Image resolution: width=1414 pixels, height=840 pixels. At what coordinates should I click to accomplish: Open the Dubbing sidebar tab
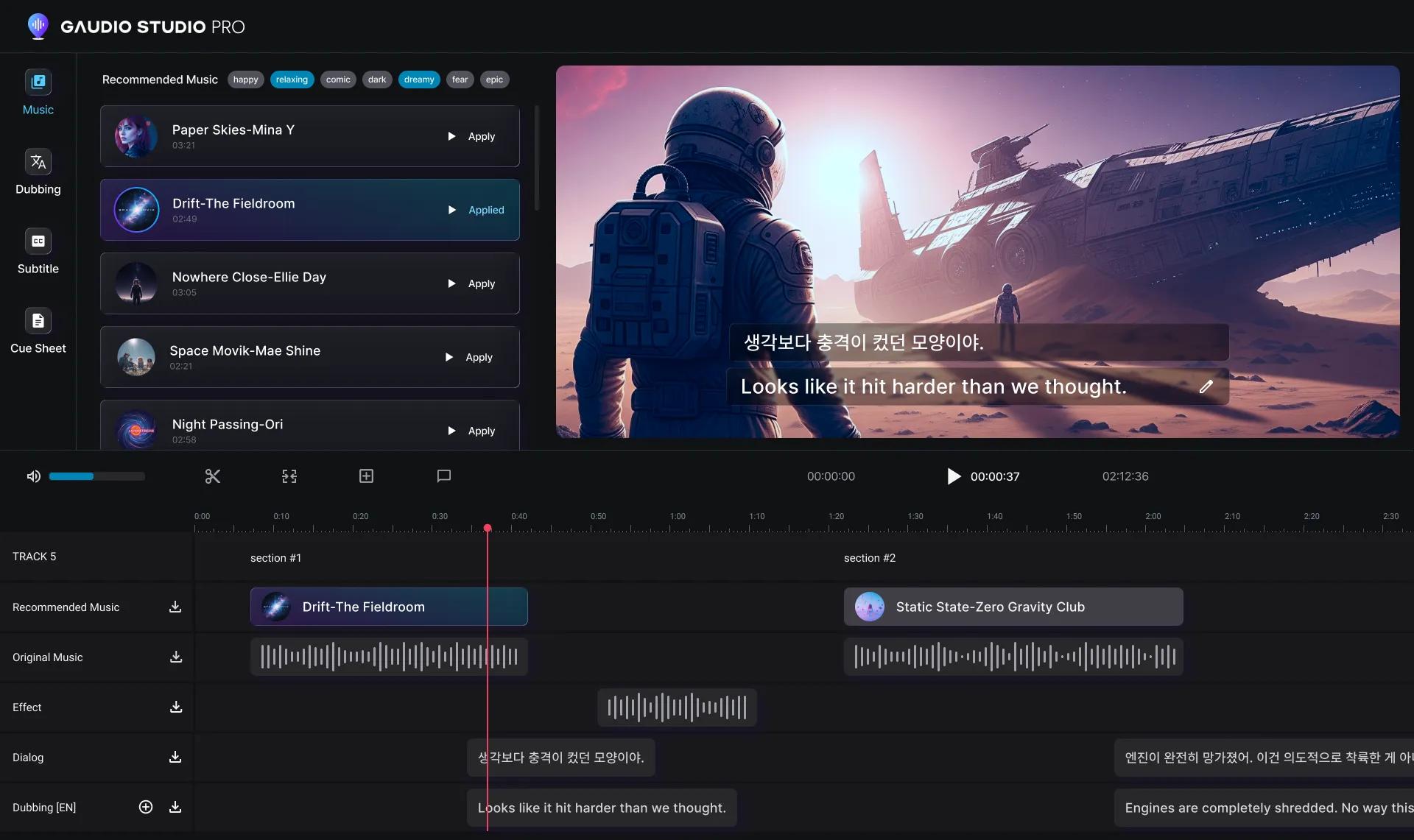tap(38, 172)
